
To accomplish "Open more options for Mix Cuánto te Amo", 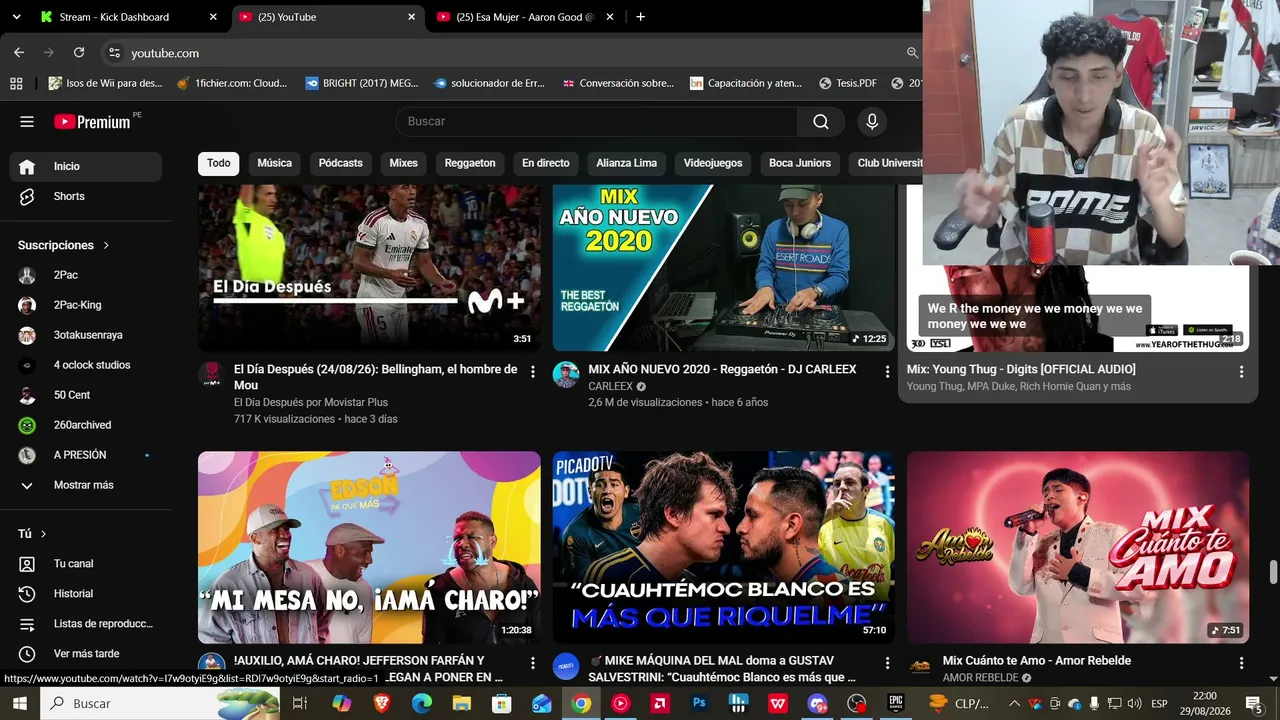I will [x=1241, y=663].
